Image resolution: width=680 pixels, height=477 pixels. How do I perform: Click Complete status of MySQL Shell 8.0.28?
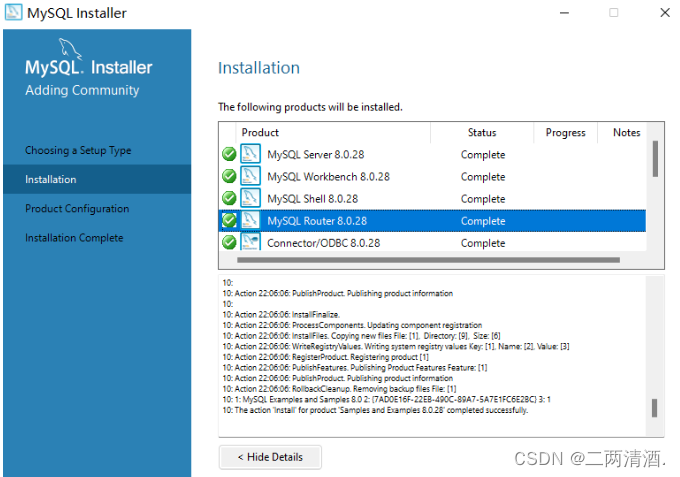(483, 199)
